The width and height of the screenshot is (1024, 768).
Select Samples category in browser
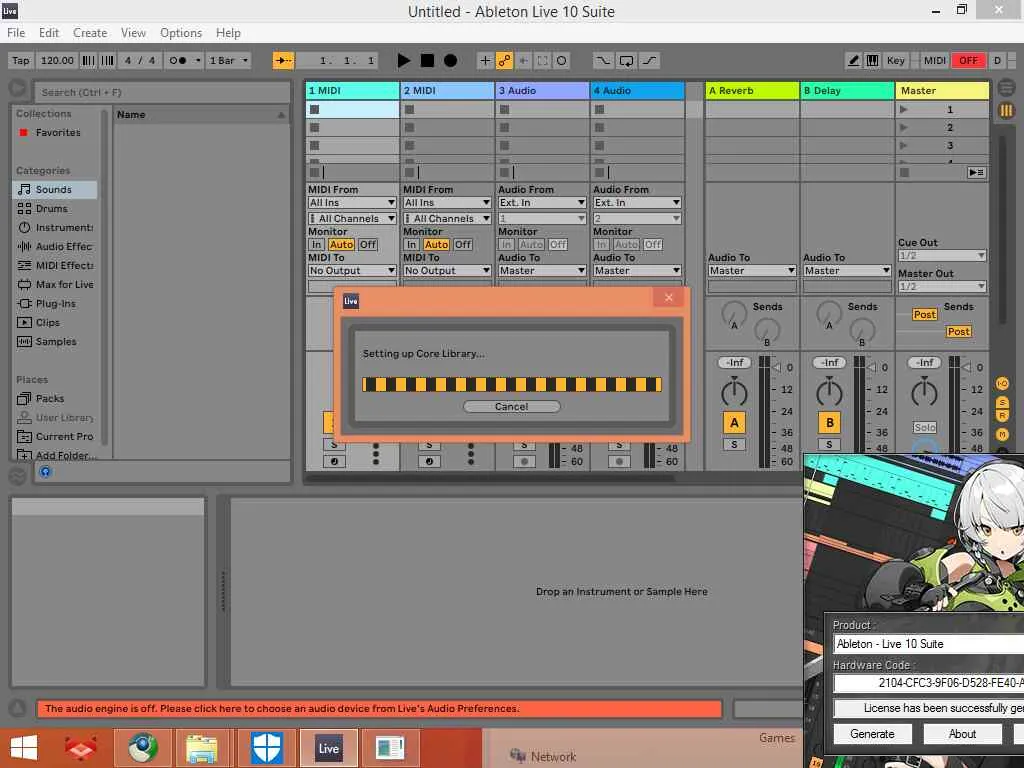(55, 341)
